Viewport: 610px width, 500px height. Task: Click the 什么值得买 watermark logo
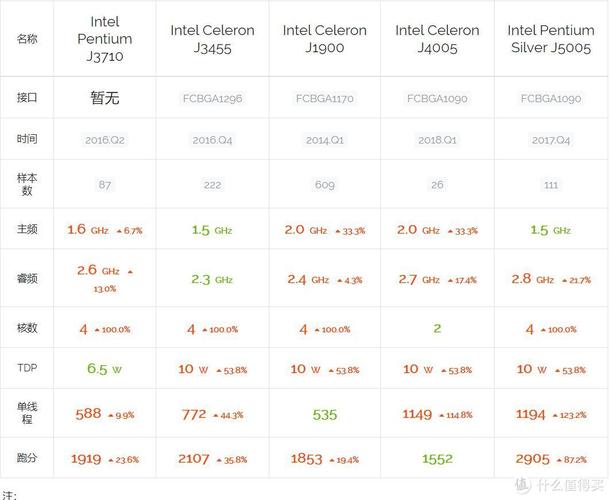point(560,485)
